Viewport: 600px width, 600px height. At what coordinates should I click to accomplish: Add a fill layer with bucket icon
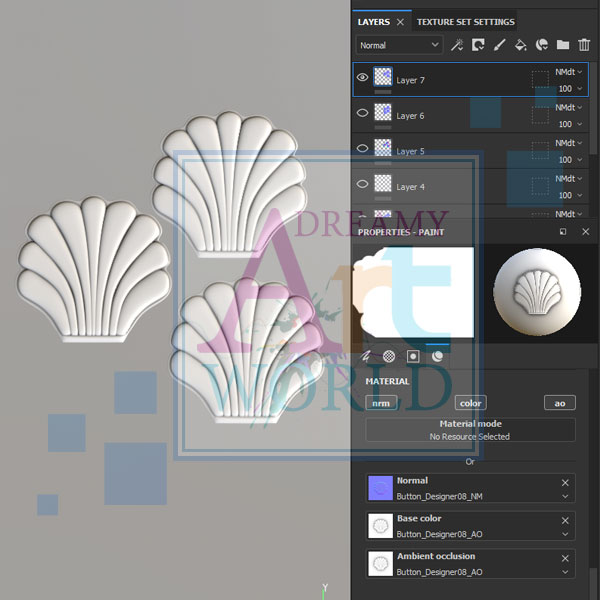520,45
